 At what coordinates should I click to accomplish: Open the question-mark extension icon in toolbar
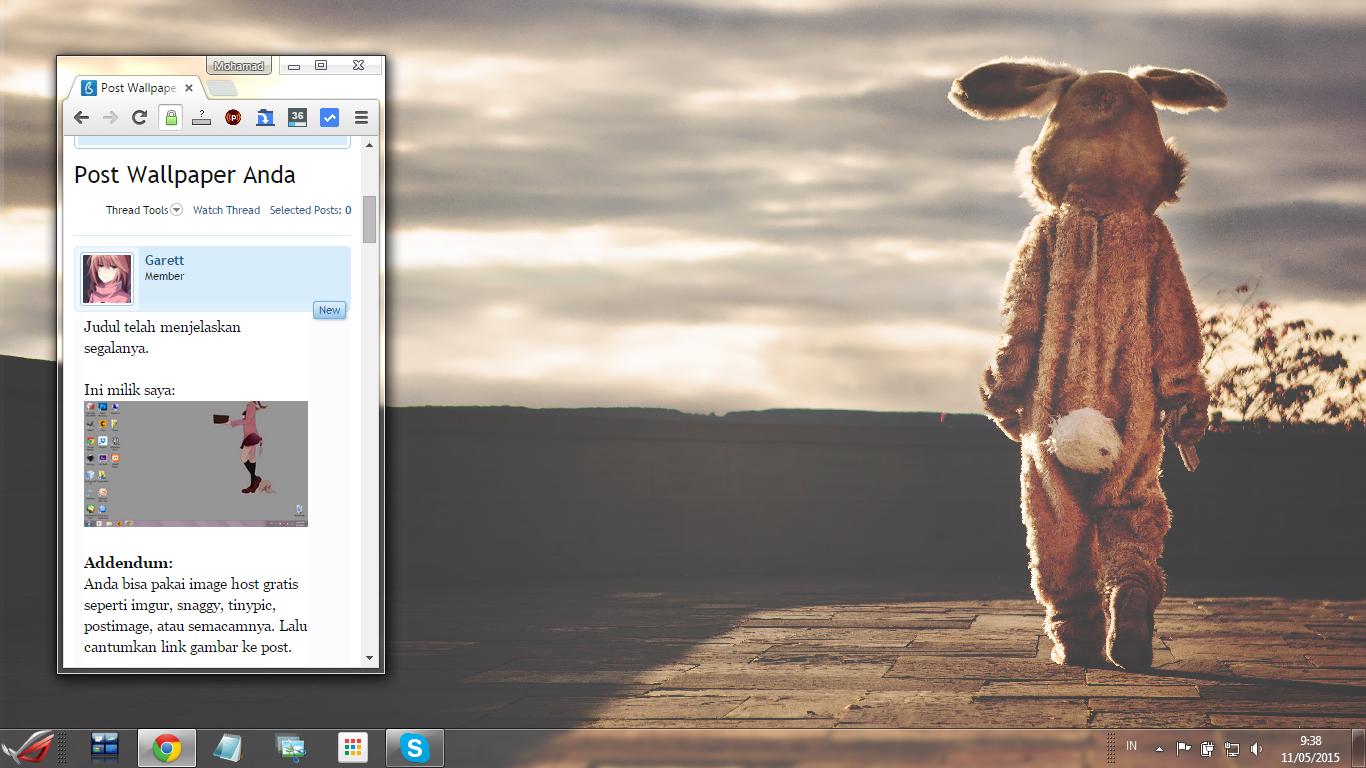tap(202, 118)
